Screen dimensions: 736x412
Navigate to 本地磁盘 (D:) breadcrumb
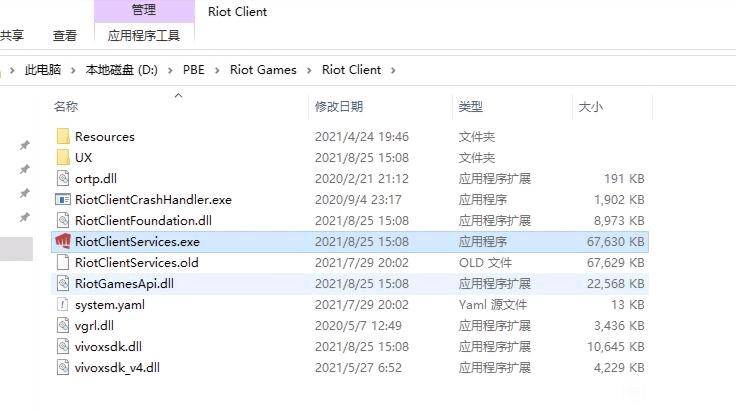click(x=122, y=70)
